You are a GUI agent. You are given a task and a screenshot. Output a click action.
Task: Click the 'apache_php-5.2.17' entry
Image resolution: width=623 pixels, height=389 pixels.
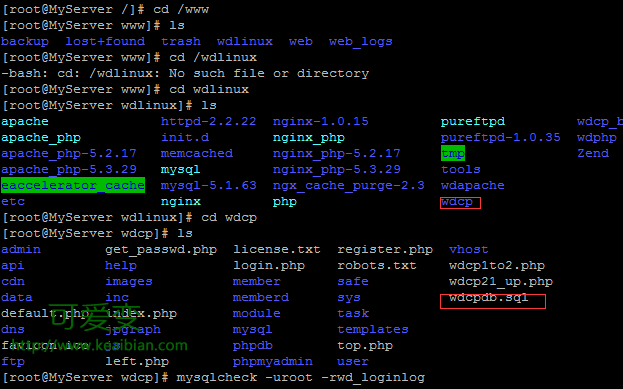(69, 153)
